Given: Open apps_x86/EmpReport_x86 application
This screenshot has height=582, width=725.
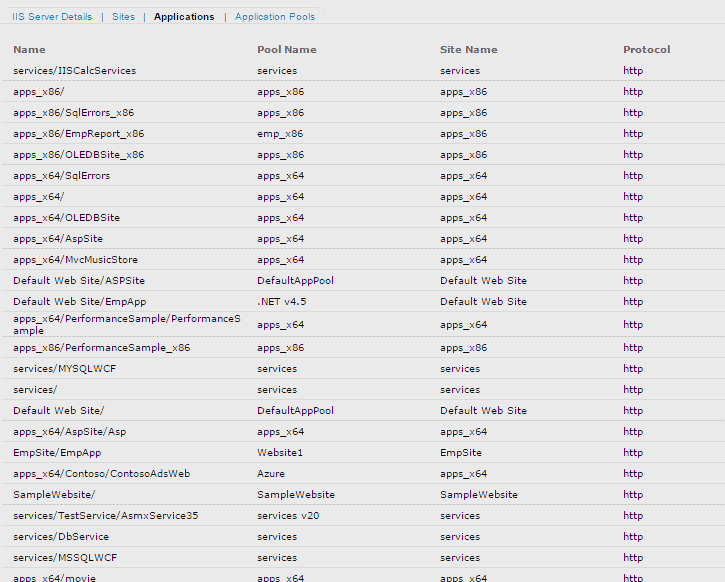Looking at the screenshot, I should (x=78, y=134).
